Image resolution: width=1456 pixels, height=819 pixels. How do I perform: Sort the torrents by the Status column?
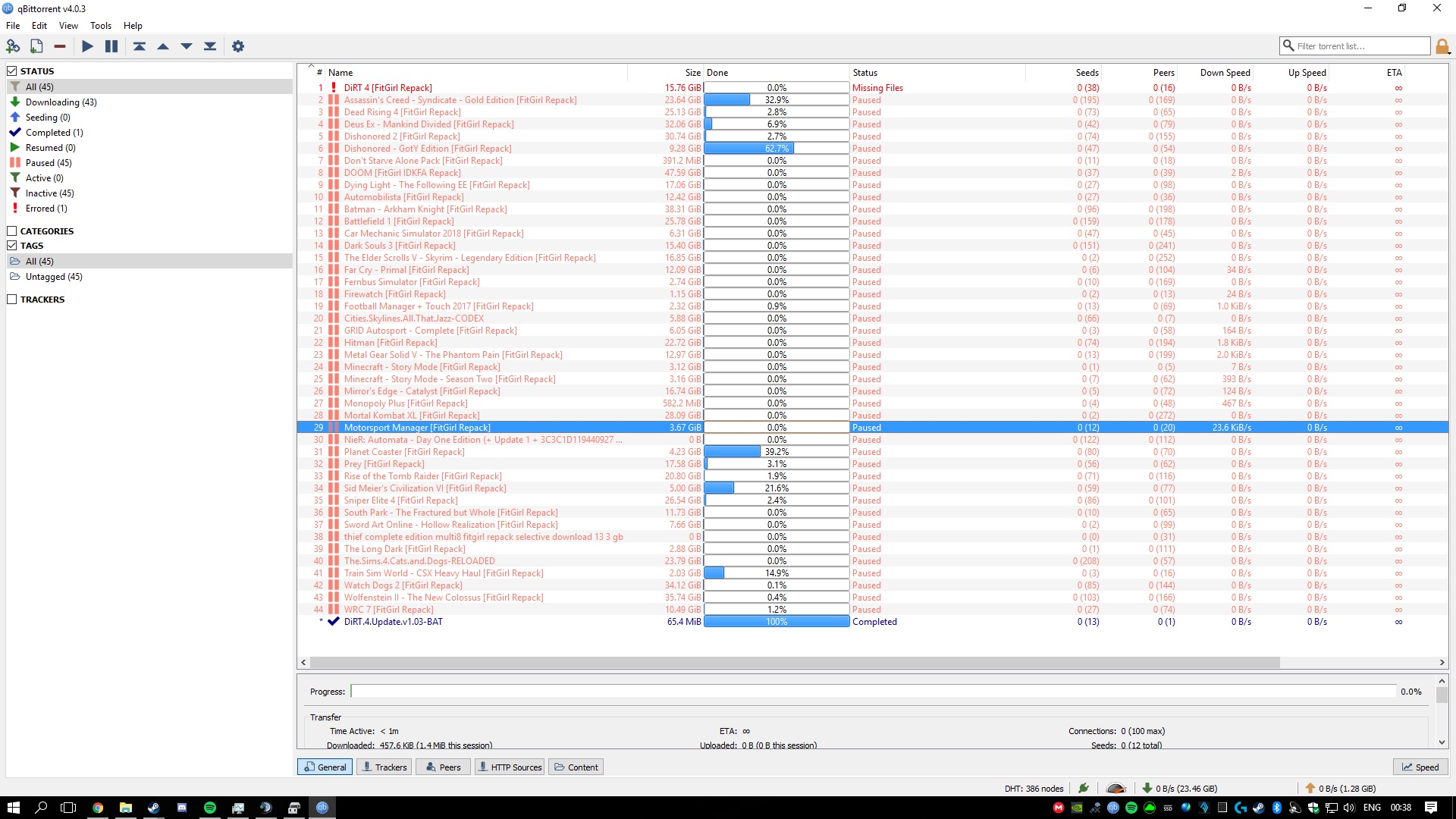[x=937, y=73]
